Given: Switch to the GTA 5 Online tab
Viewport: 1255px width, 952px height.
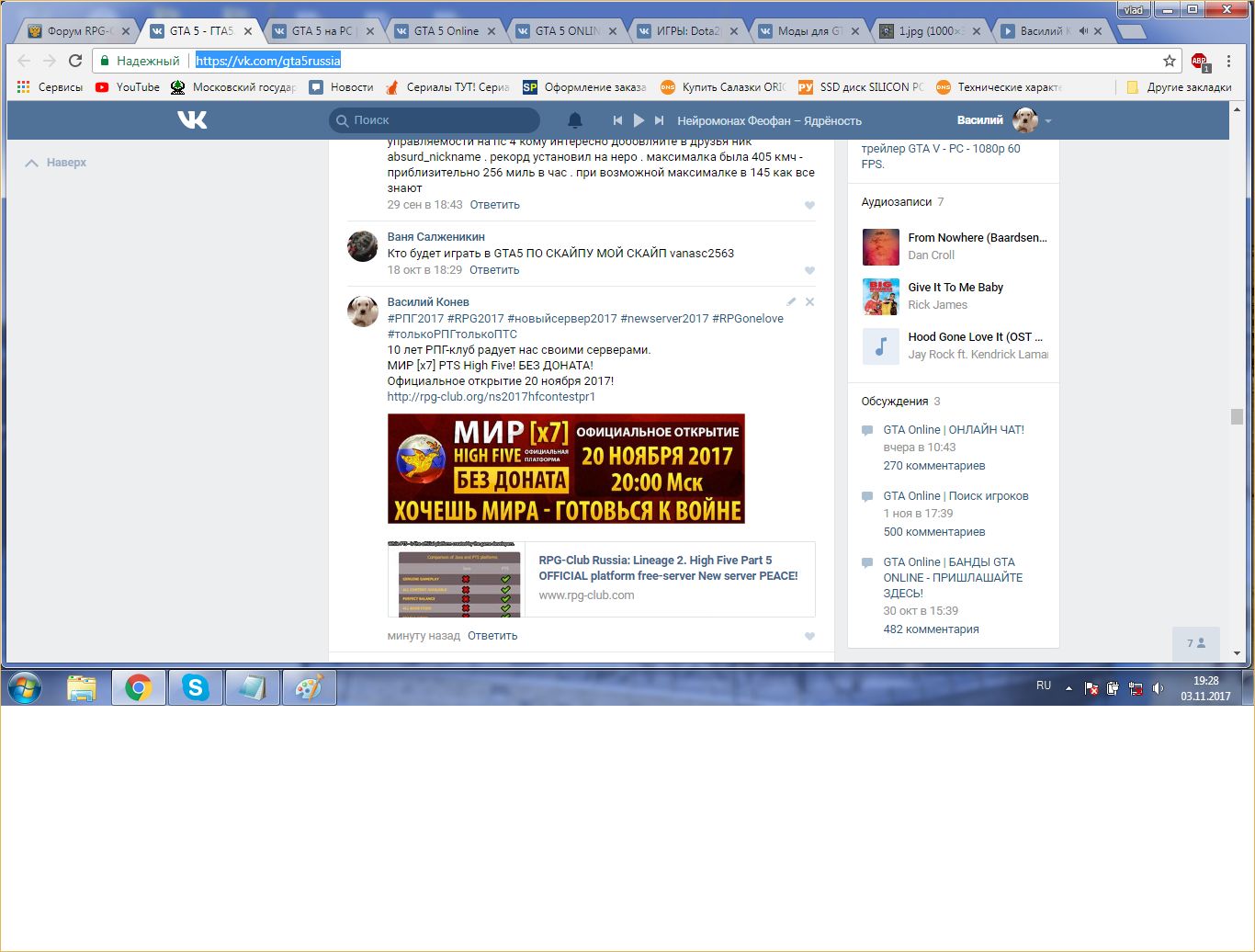Looking at the screenshot, I should tap(446, 31).
